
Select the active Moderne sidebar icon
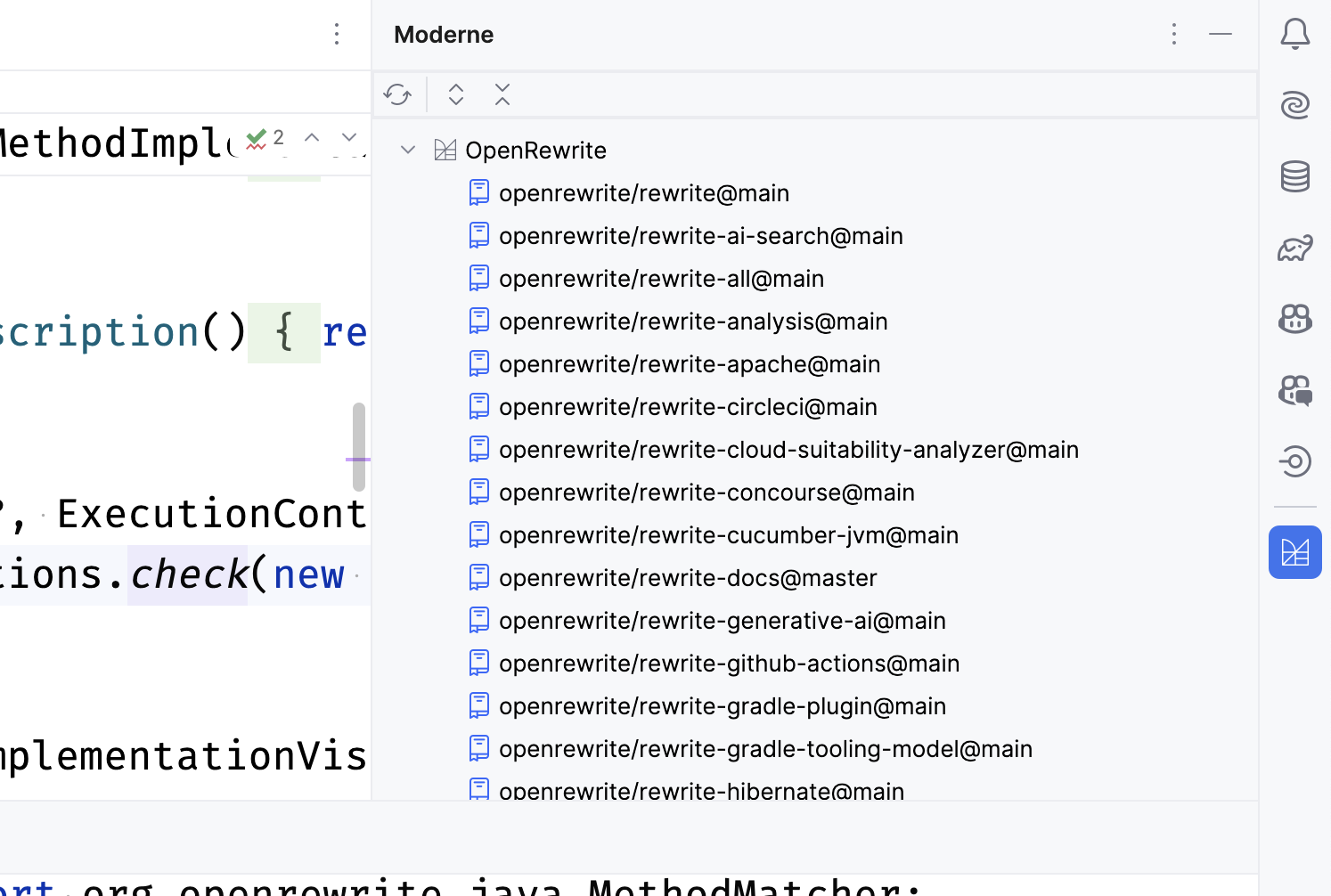tap(1295, 552)
